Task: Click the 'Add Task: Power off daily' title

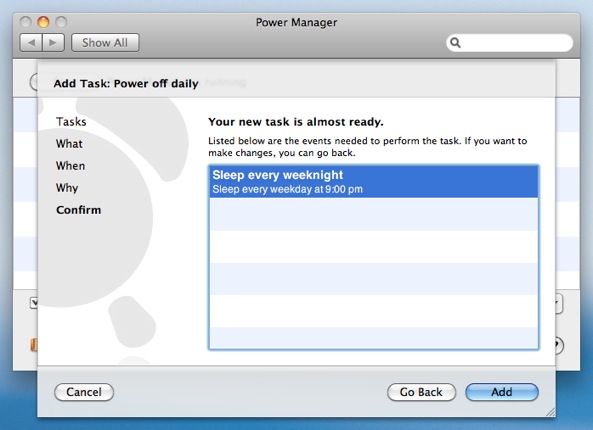Action: click(126, 83)
